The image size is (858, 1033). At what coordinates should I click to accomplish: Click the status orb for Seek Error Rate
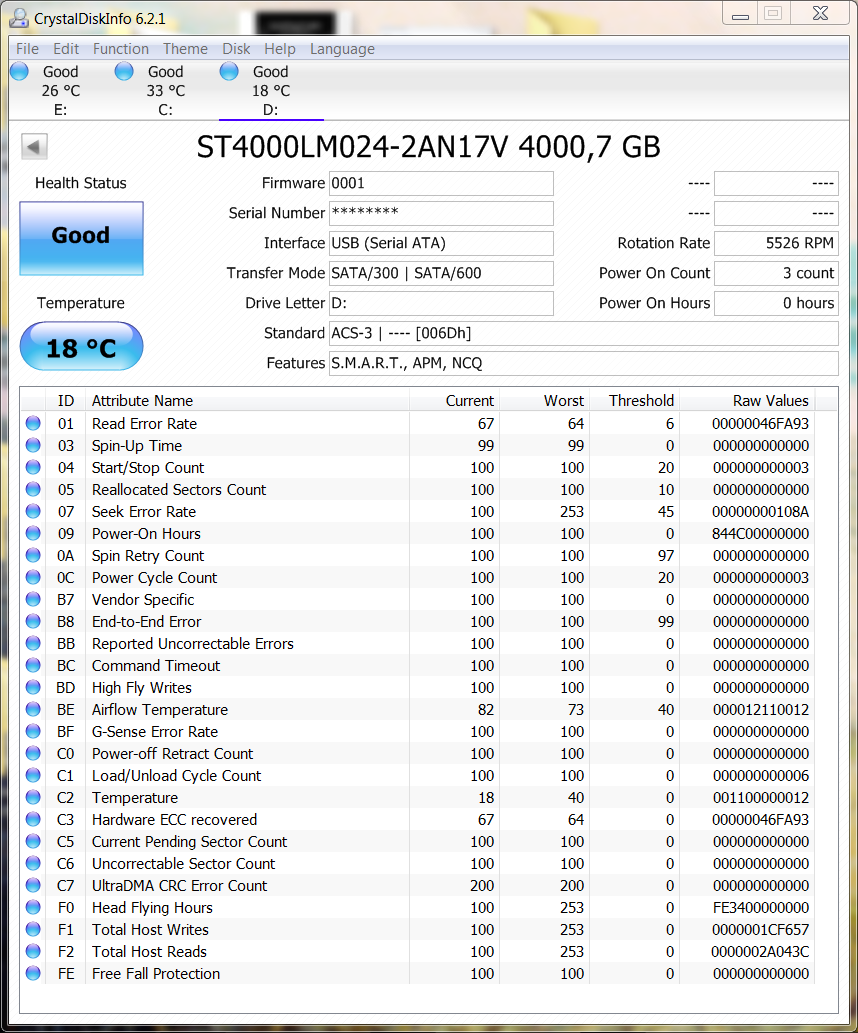pos(33,511)
